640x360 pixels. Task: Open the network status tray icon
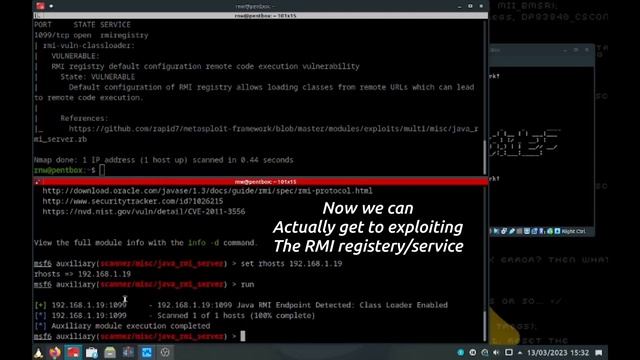click(484, 352)
